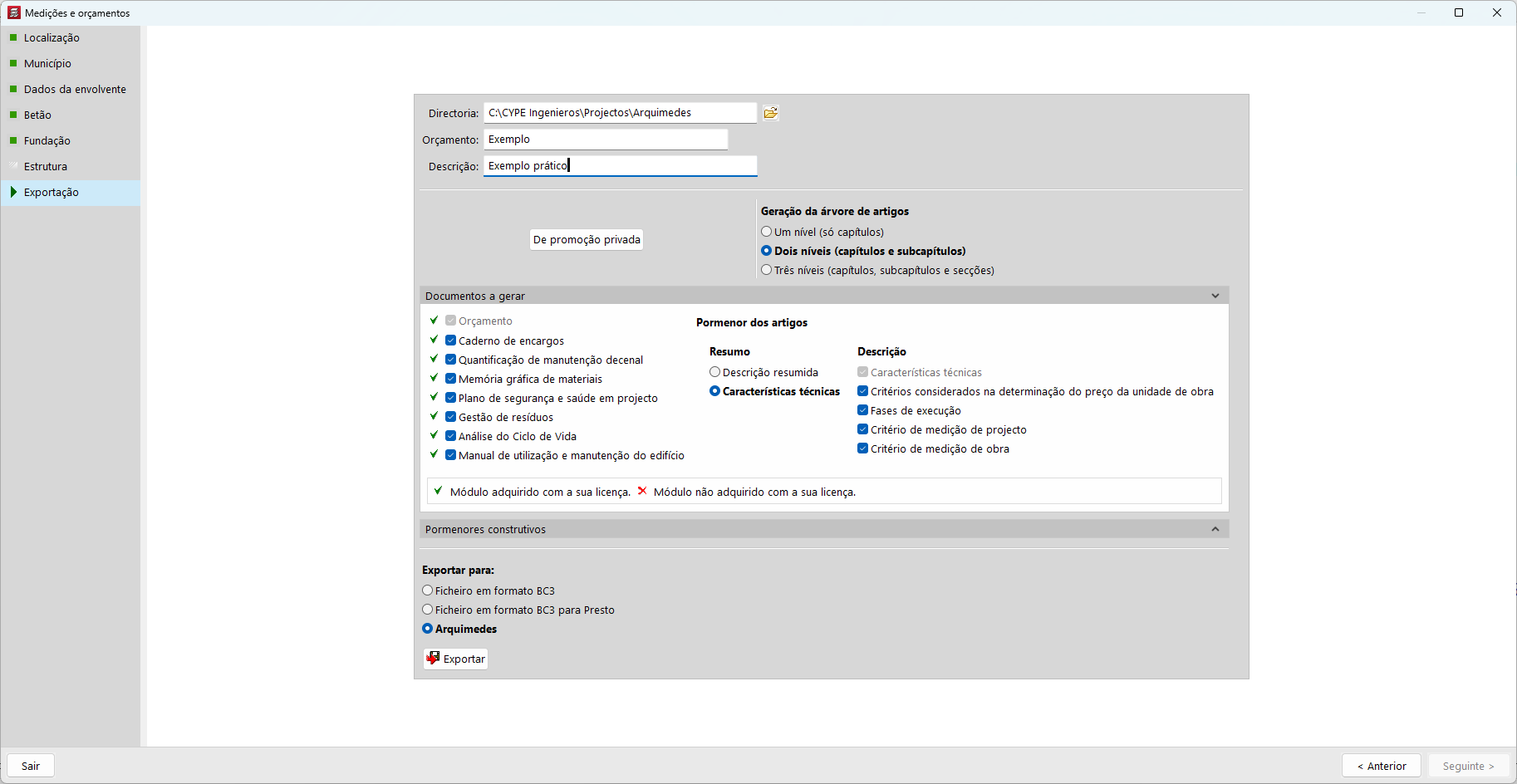Select BC3 para Presto export option

tap(427, 610)
